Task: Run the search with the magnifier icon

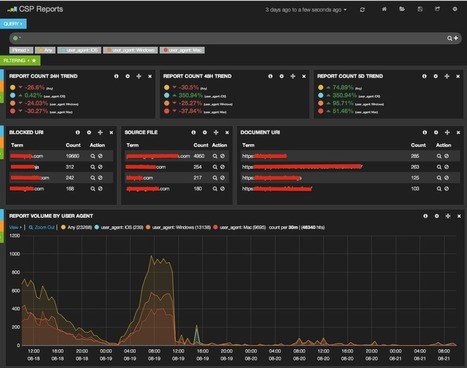Action: tap(450, 38)
